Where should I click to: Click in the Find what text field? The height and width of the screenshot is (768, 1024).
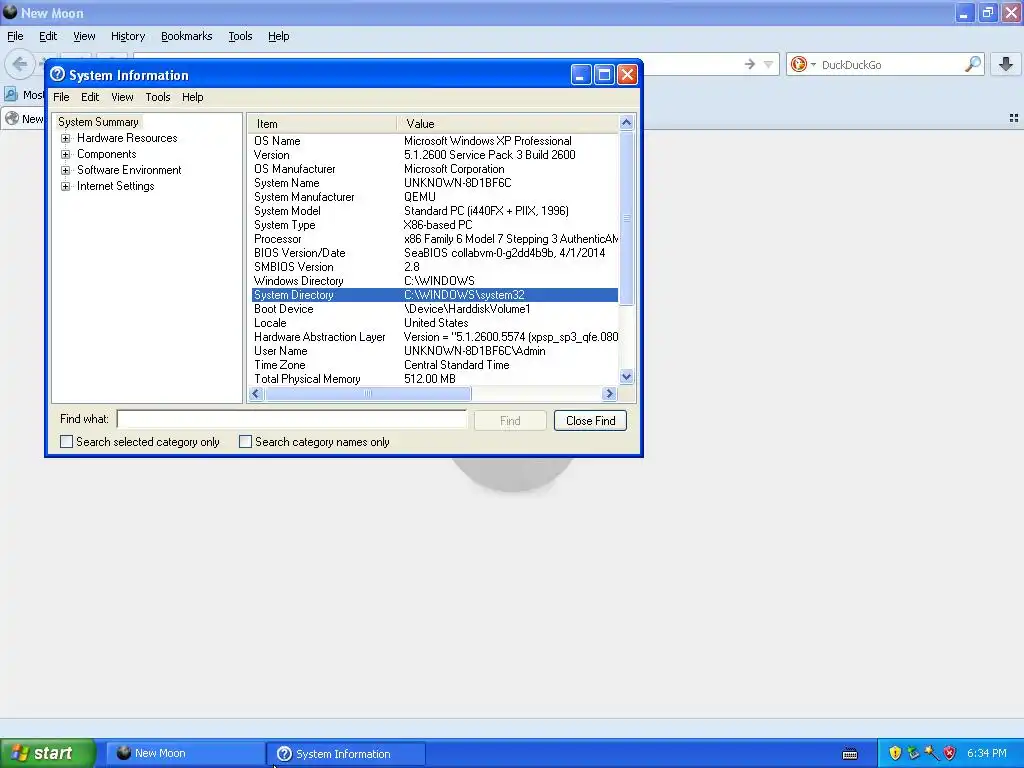coord(292,419)
